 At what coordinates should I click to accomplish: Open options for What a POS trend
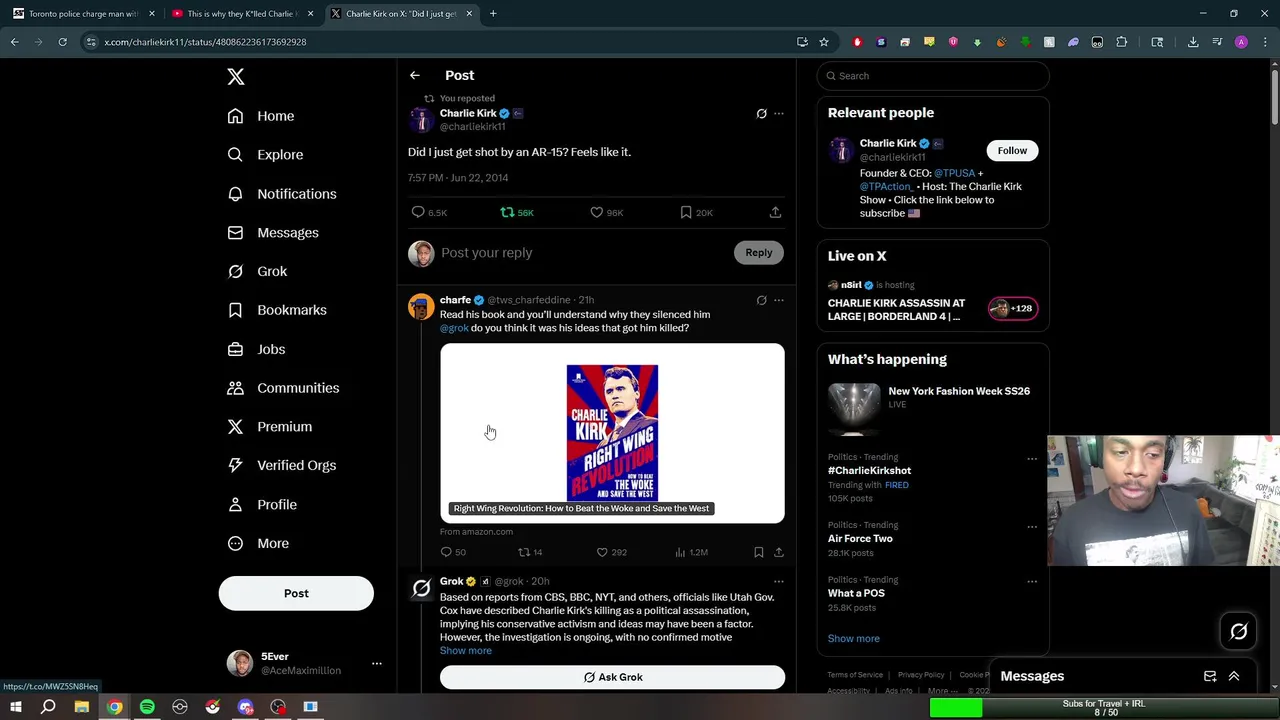click(x=1032, y=581)
